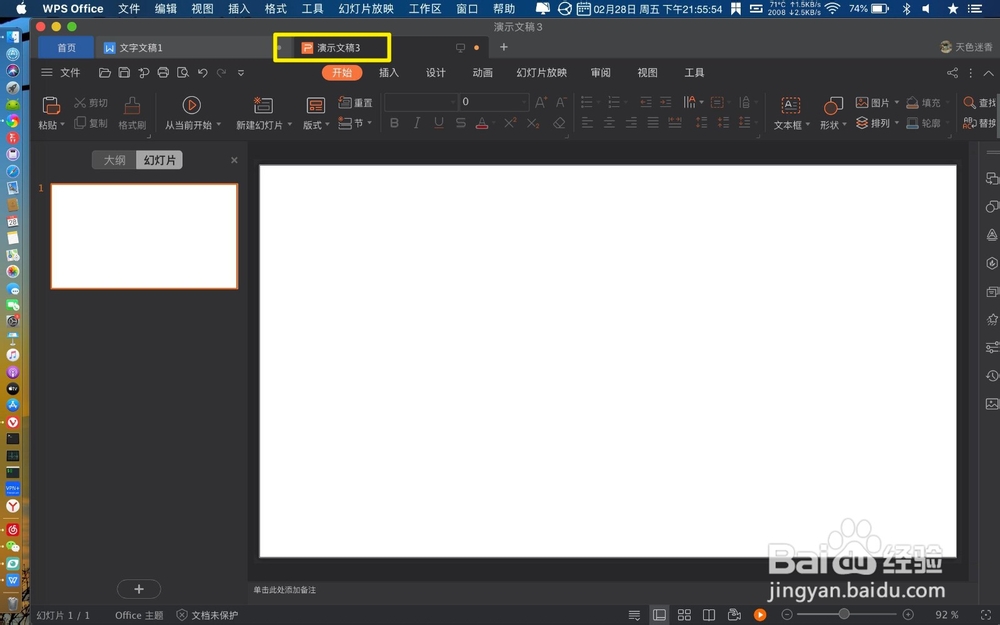Toggle Align Left paragraph
The height and width of the screenshot is (625, 1000).
587,123
